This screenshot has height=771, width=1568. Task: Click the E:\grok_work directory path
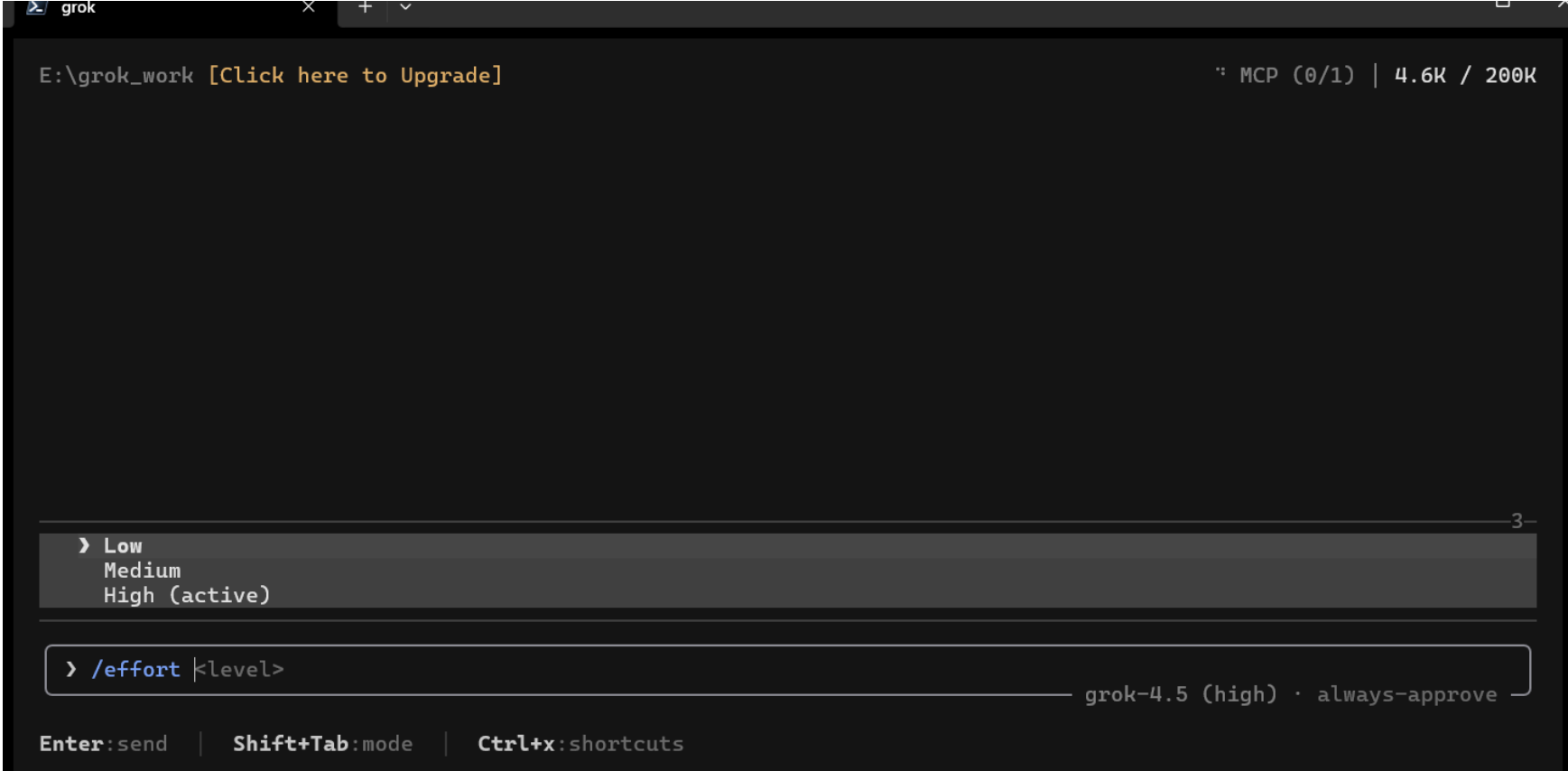116,76
